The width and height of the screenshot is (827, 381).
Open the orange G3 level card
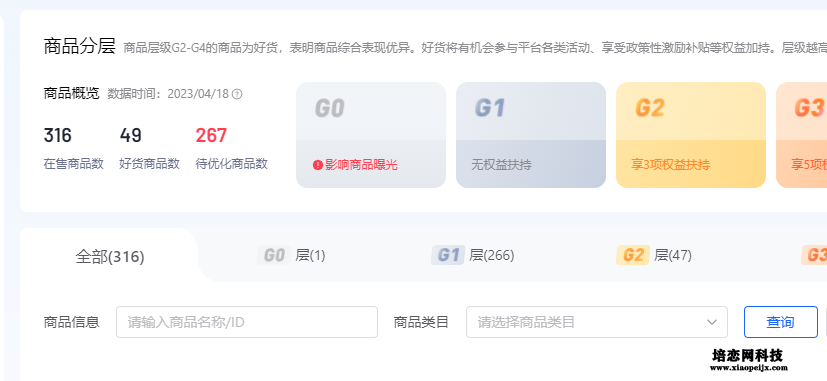click(x=802, y=135)
